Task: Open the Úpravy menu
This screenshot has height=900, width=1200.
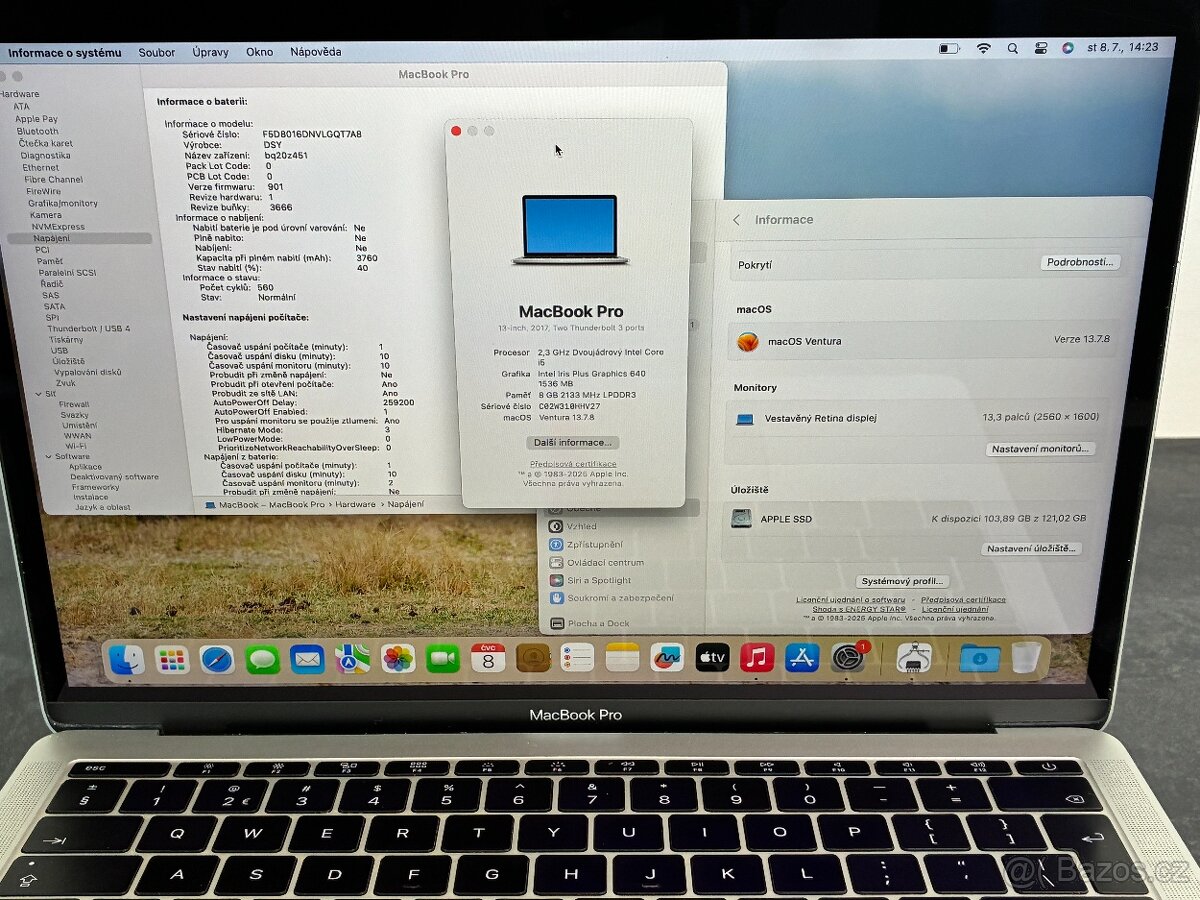Action: 210,52
